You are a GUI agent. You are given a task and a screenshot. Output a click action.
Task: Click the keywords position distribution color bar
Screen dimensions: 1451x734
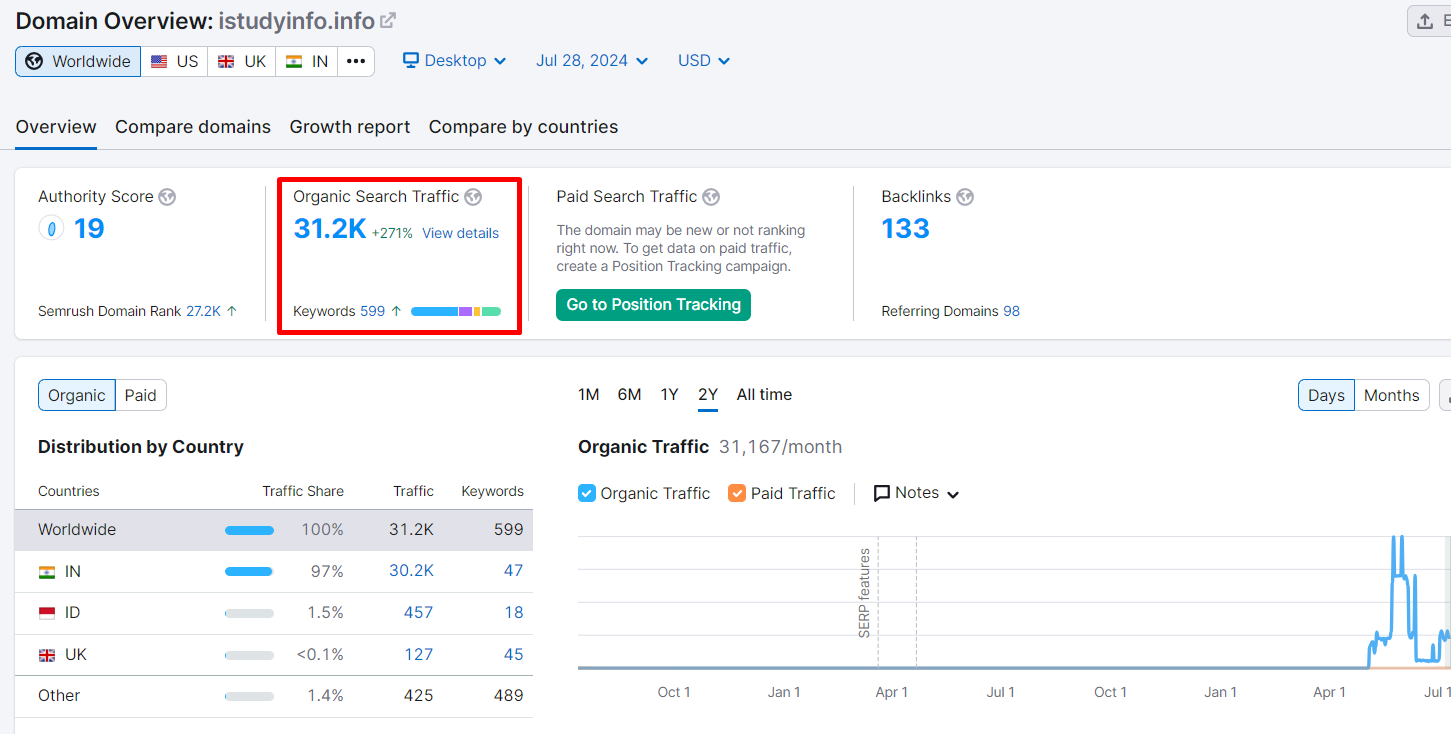click(456, 312)
